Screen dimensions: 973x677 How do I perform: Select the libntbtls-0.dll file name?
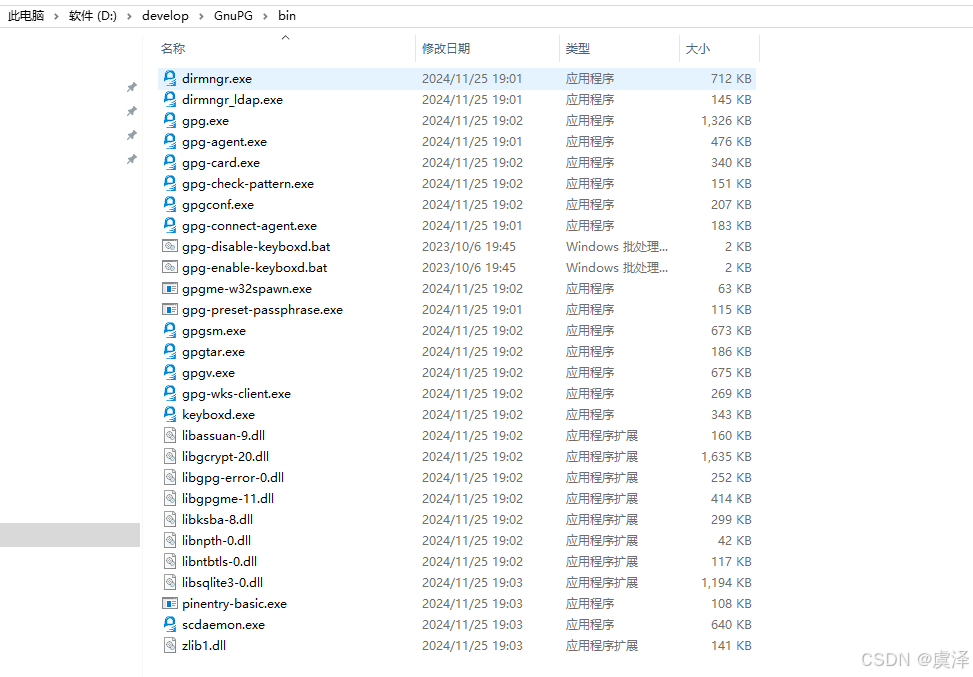[219, 562]
